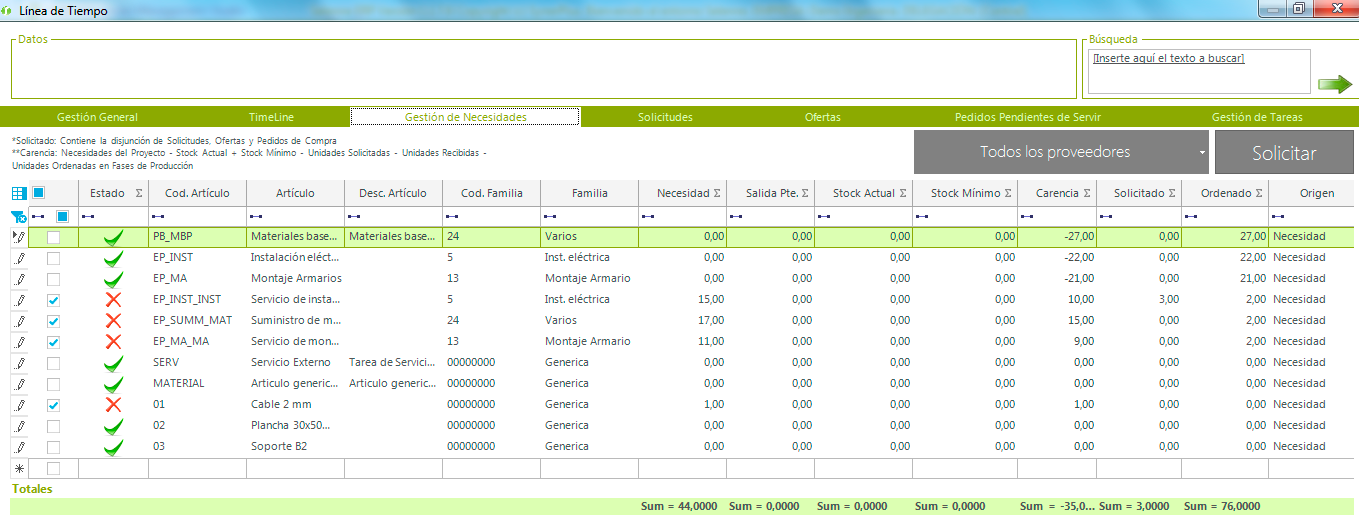Viewport: 1359px width, 522px height.
Task: Uncheck the box for row EP_INST_INST
Action: [53, 300]
